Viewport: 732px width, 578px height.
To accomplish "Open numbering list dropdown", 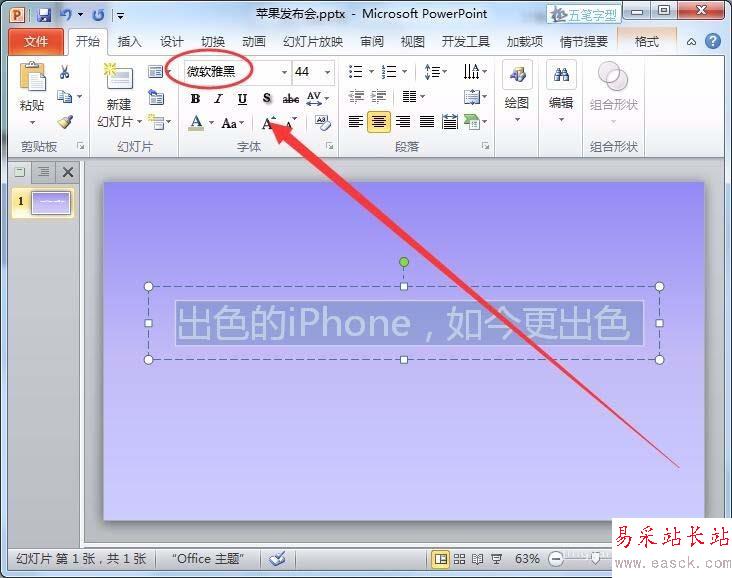I will (x=404, y=72).
